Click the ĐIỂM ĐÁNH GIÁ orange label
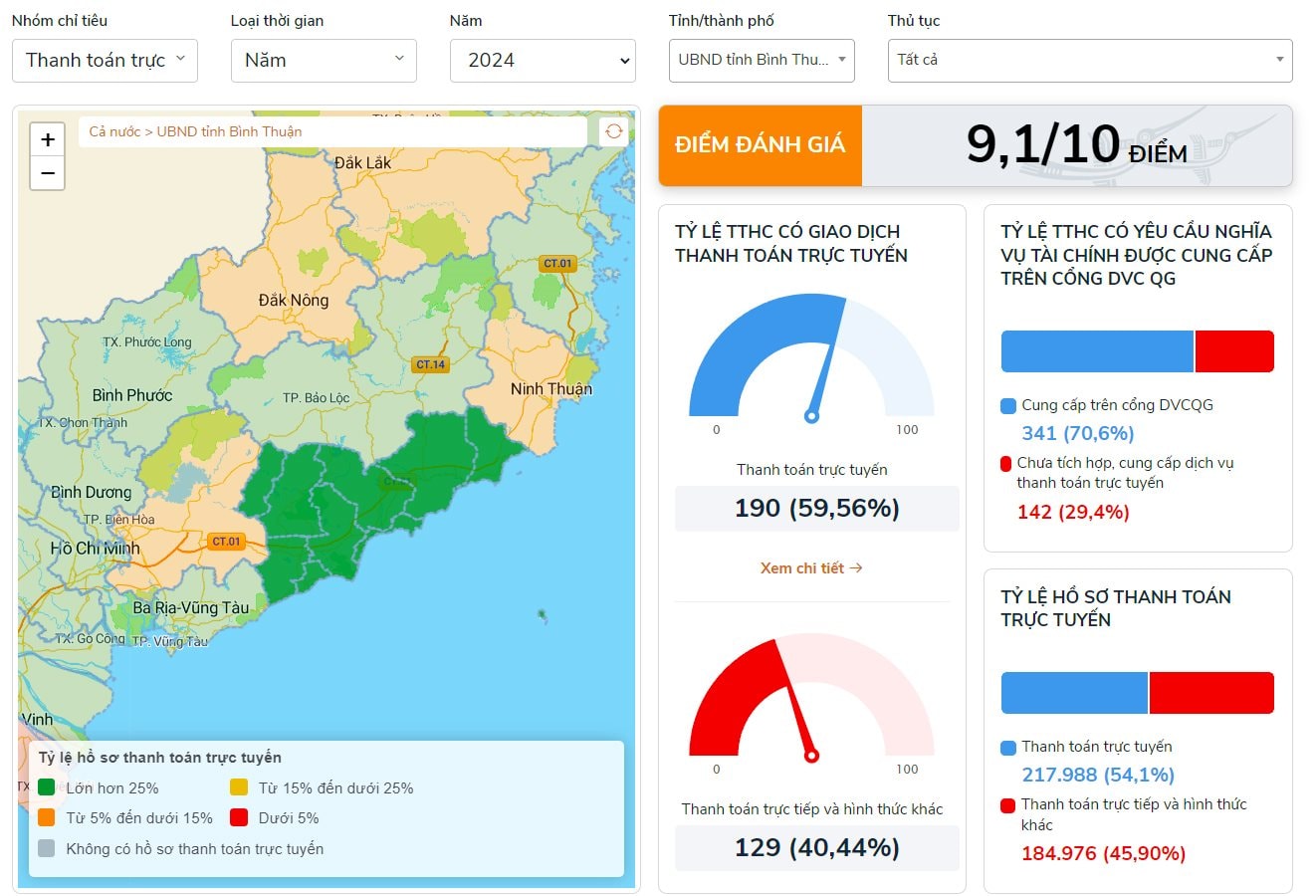The image size is (1316, 896). (761, 145)
